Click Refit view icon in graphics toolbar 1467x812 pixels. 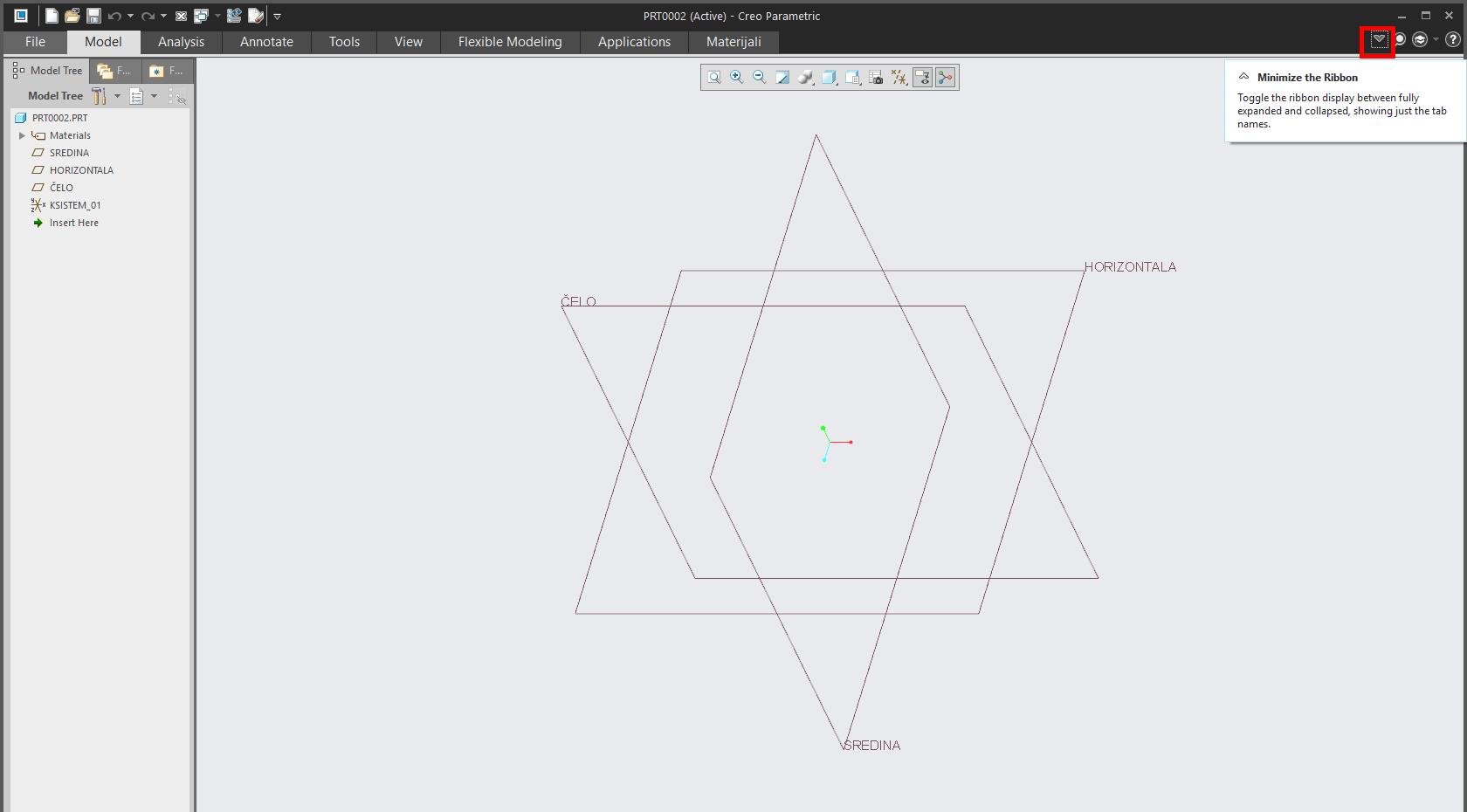click(714, 78)
